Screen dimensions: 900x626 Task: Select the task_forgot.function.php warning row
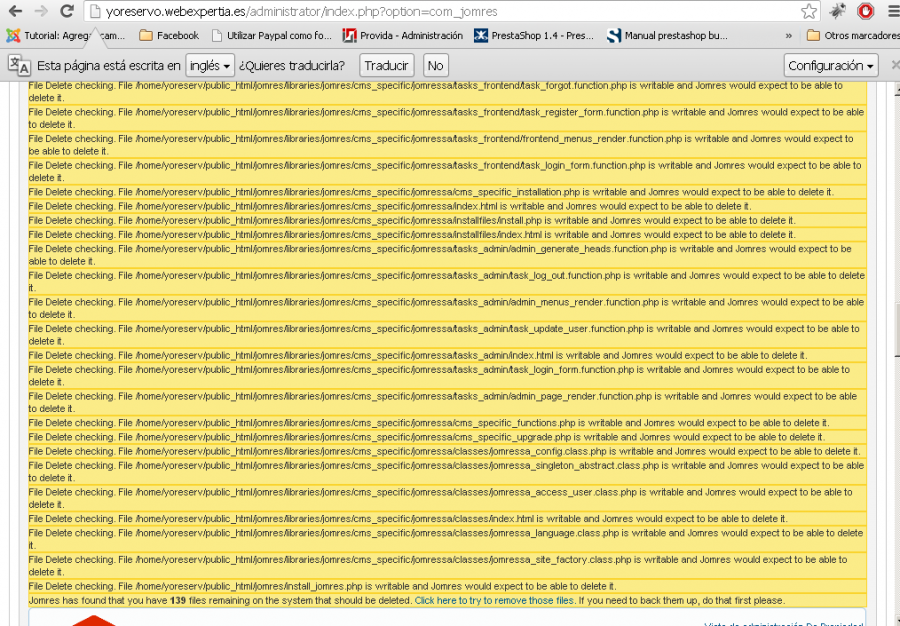447,92
